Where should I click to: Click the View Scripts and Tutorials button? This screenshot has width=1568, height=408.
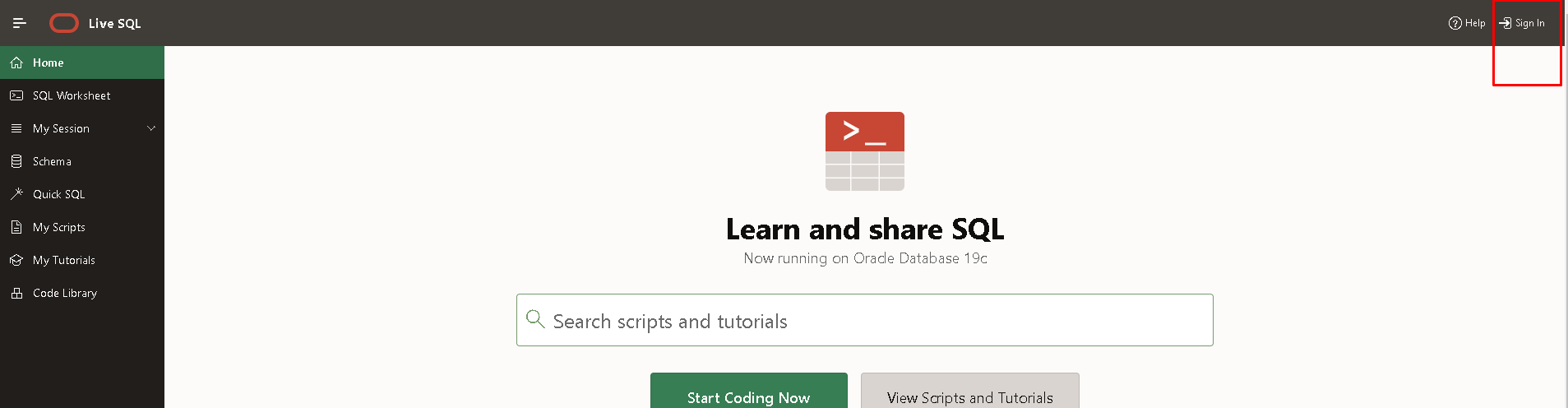[x=970, y=391]
